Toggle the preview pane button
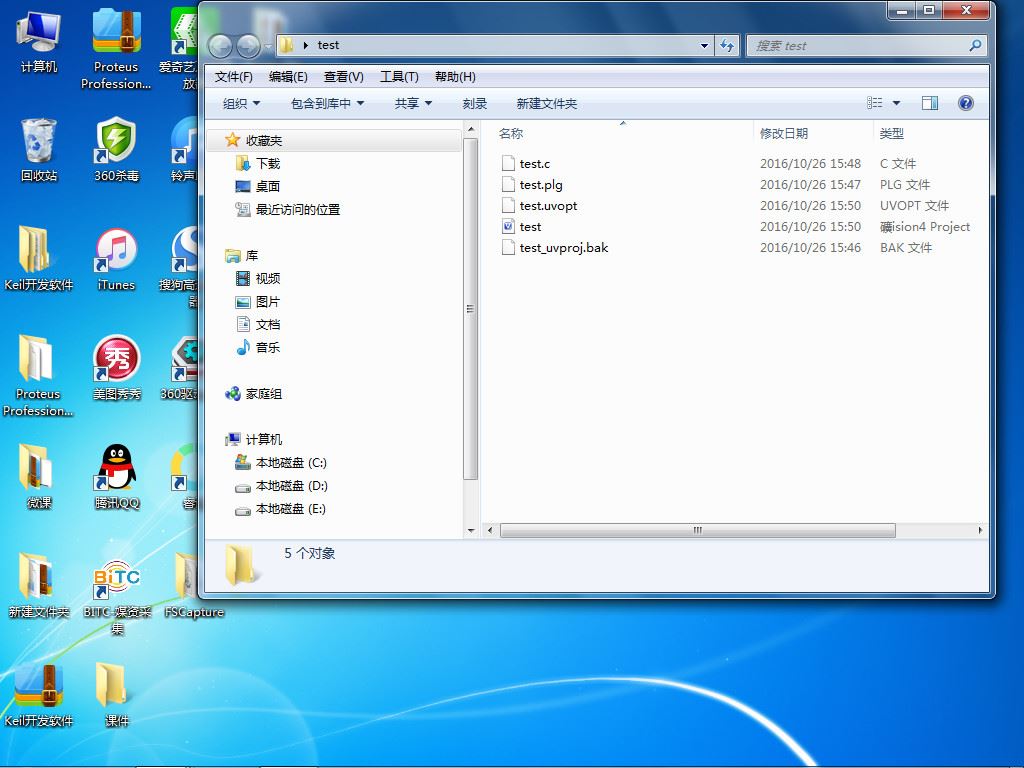The height and width of the screenshot is (768, 1024). coord(929,103)
